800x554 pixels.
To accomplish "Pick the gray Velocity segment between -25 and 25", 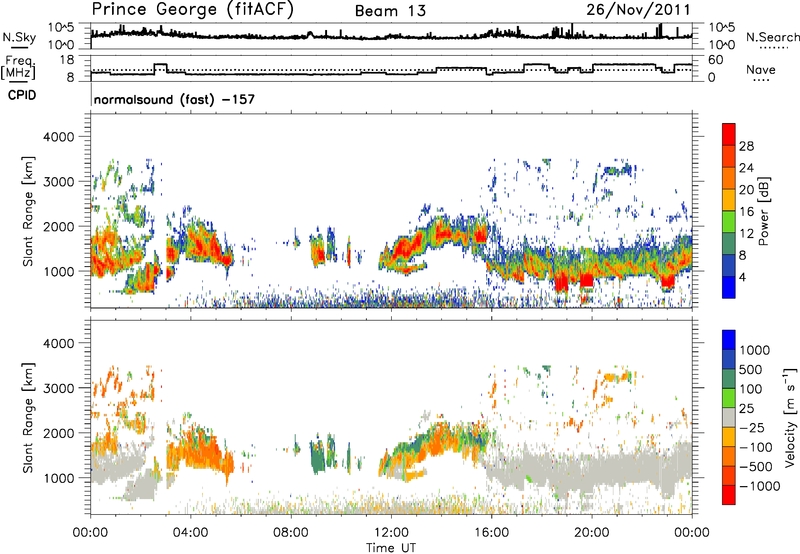I will tap(729, 417).
